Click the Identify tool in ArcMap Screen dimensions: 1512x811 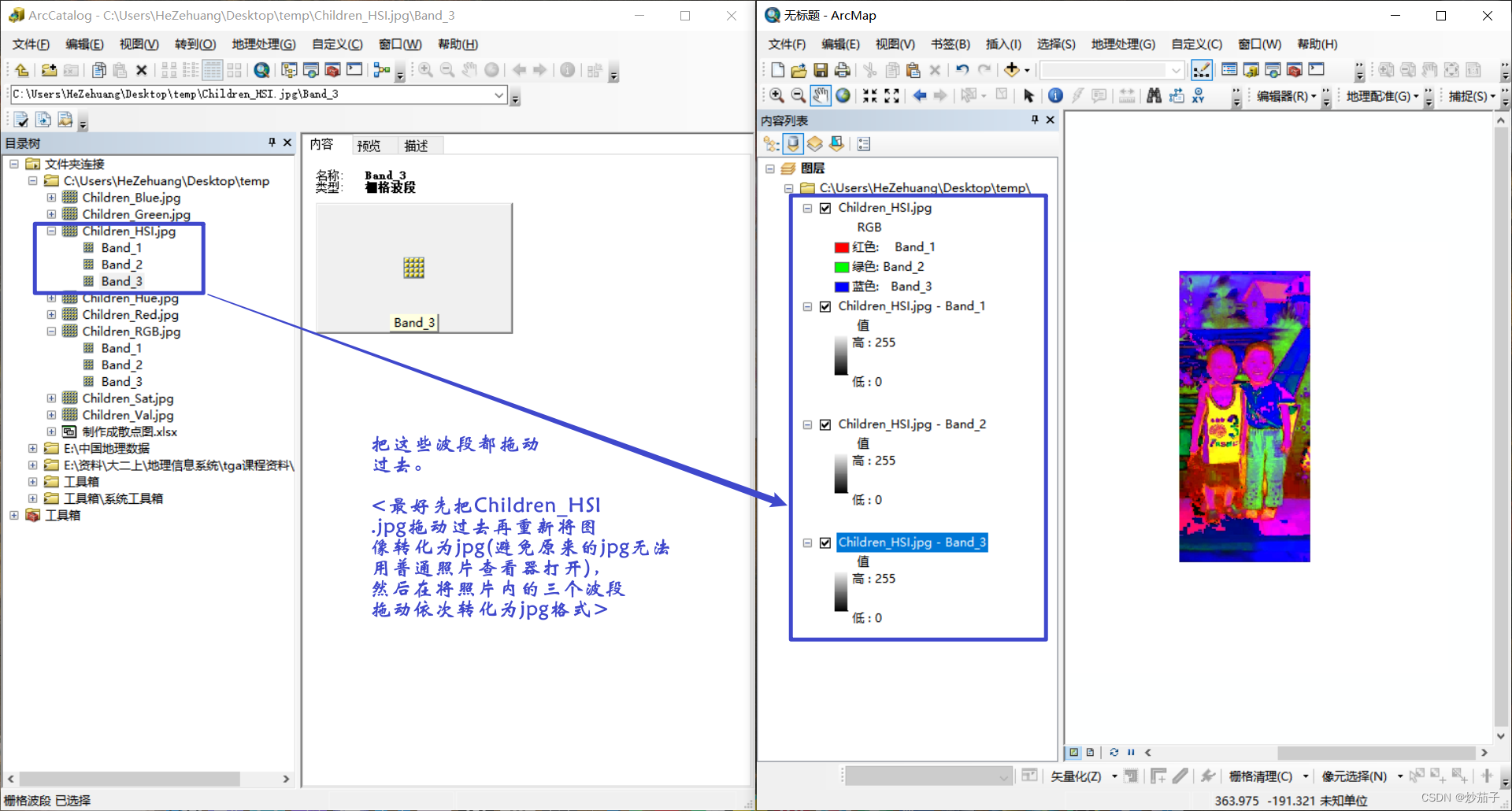[1055, 95]
